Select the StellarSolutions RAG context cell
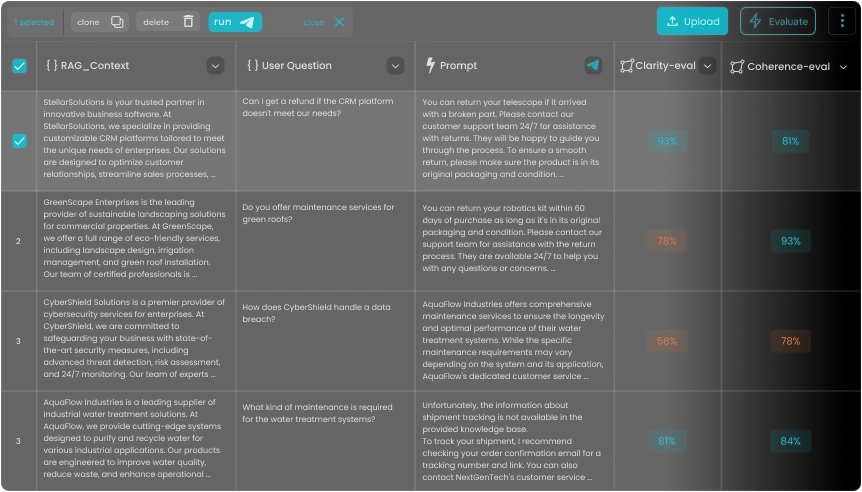Screen dimensions: 862x492 coord(136,141)
